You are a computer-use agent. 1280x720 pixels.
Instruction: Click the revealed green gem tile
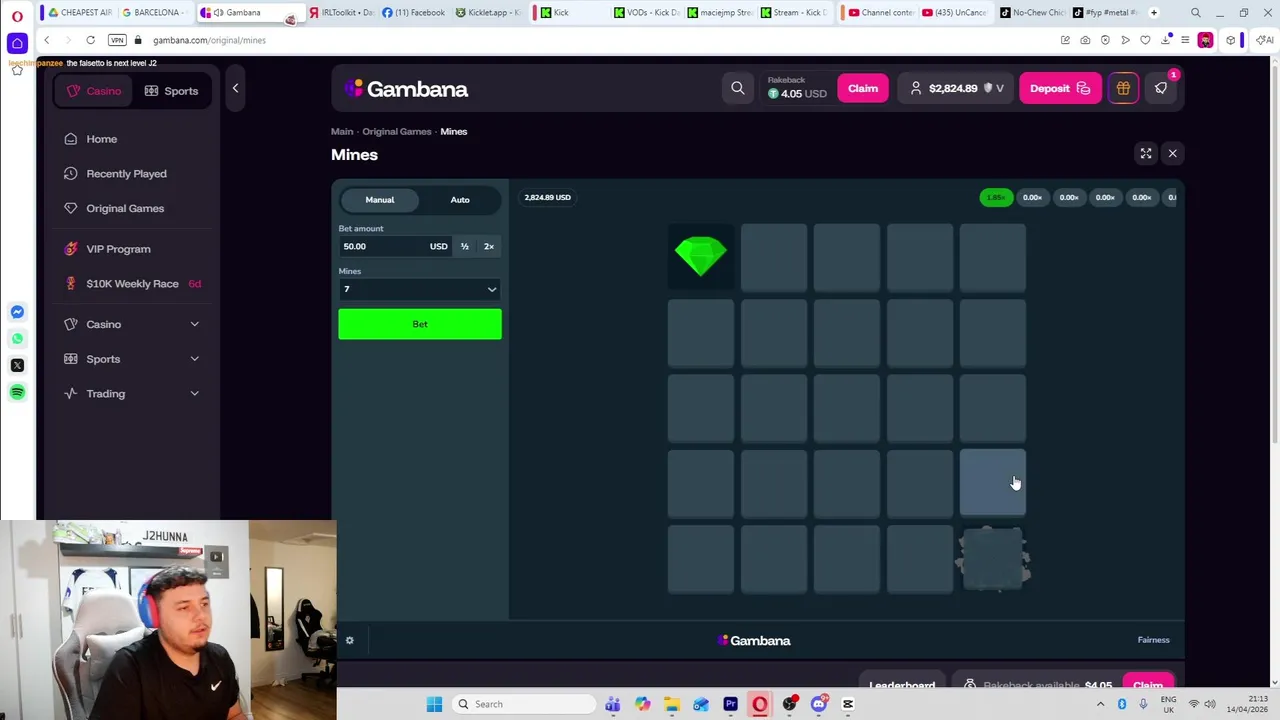click(x=700, y=256)
